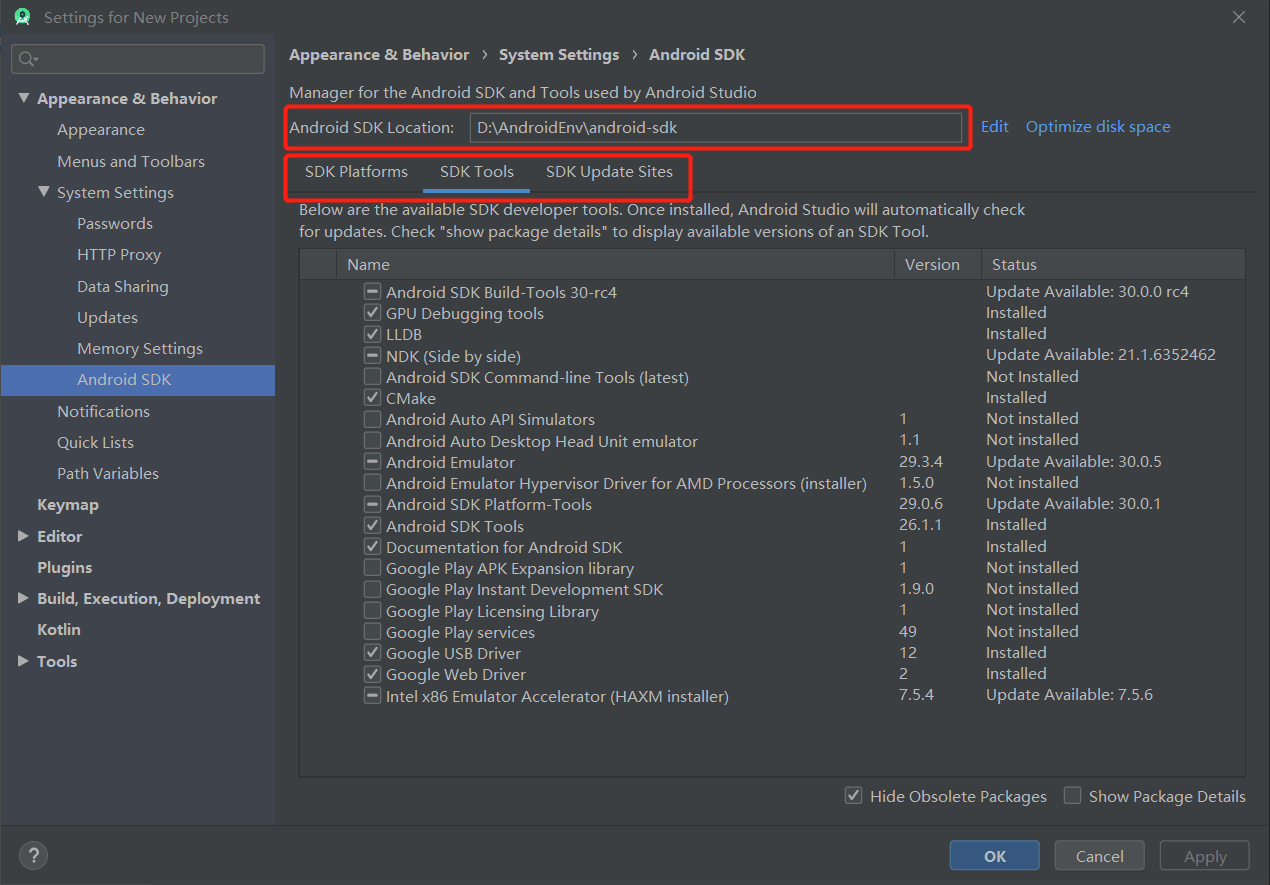The width and height of the screenshot is (1270, 885).
Task: Switch to the SDK Platforms tab
Action: tap(356, 172)
